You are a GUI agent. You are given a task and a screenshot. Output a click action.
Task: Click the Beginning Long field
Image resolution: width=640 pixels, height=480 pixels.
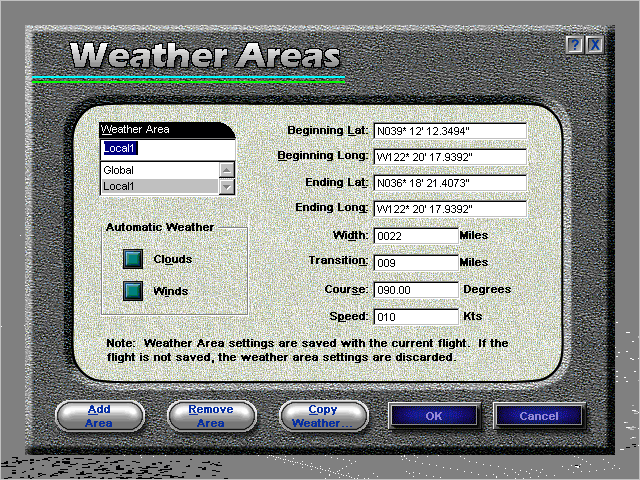[450, 157]
